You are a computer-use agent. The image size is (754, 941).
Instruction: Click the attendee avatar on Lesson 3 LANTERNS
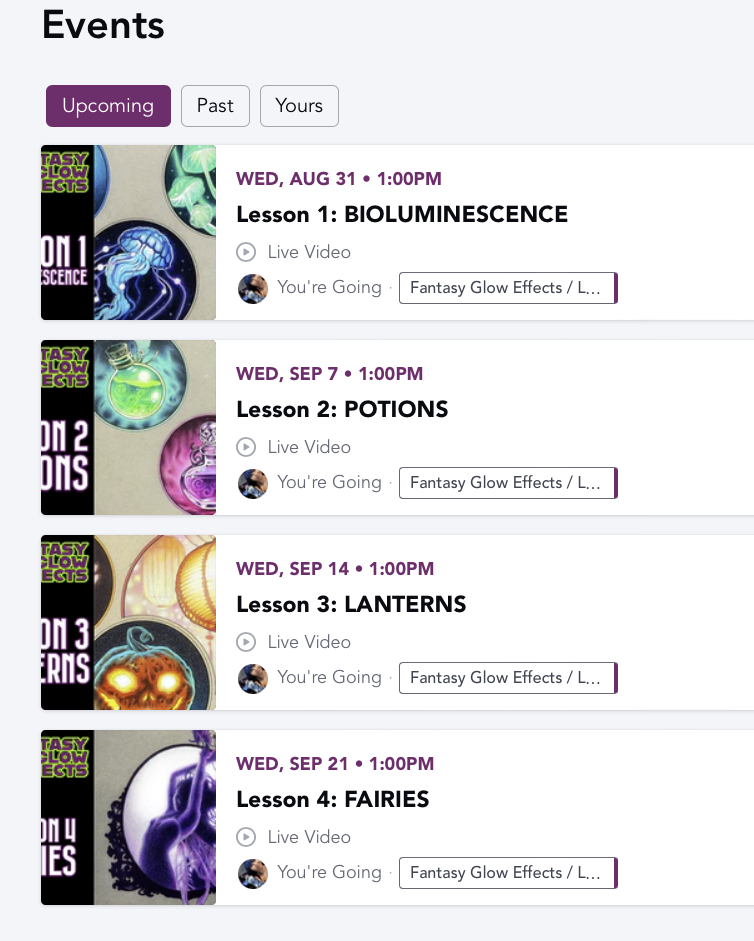(x=253, y=679)
